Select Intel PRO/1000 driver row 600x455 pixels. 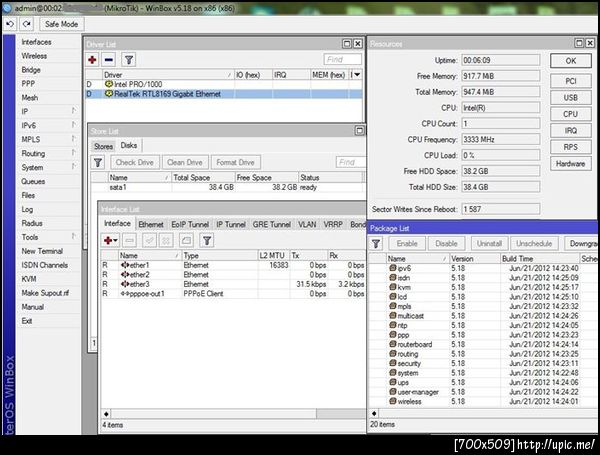pyautogui.click(x=224, y=84)
